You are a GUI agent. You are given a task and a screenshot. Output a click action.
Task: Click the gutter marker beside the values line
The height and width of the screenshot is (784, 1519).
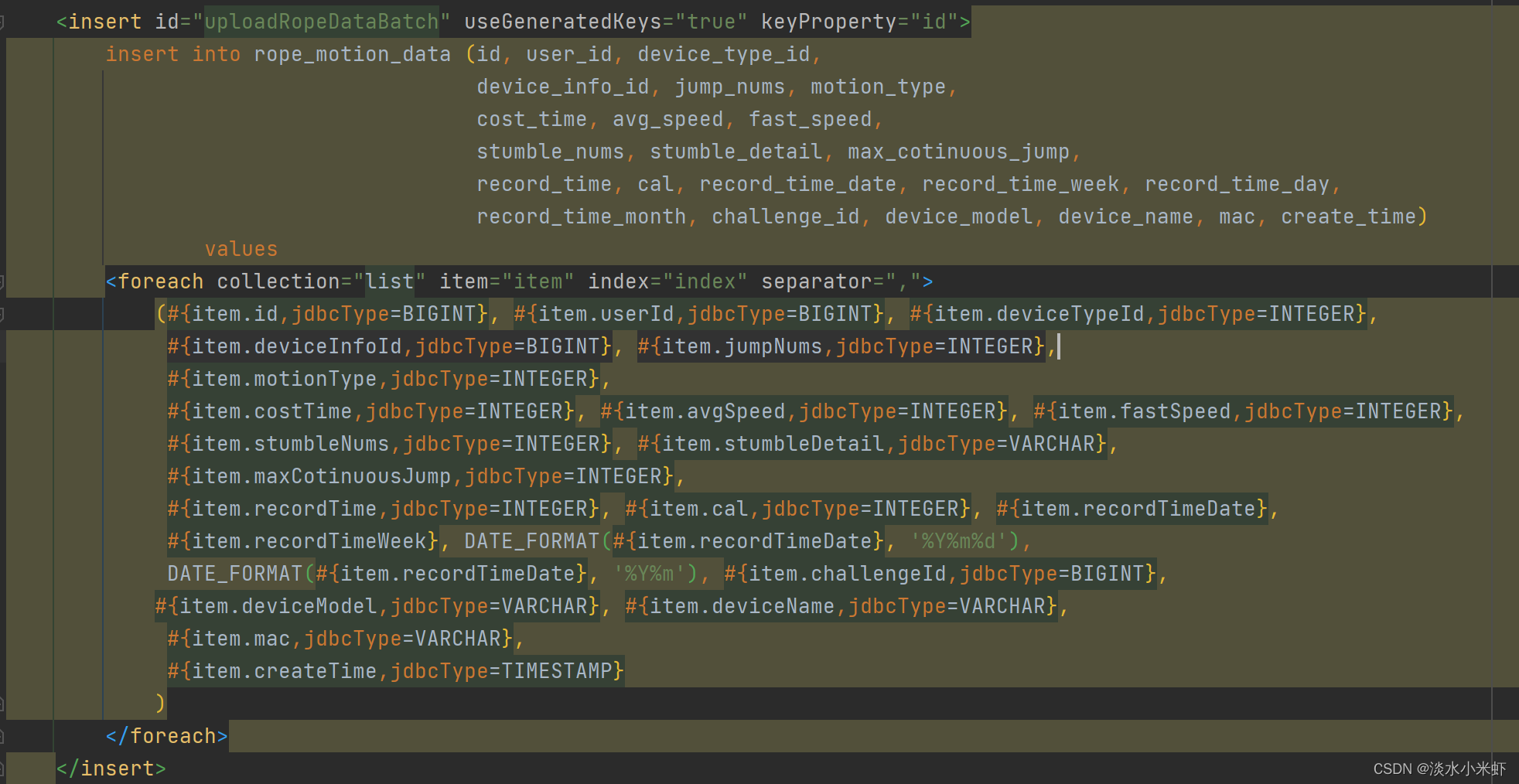coord(4,248)
